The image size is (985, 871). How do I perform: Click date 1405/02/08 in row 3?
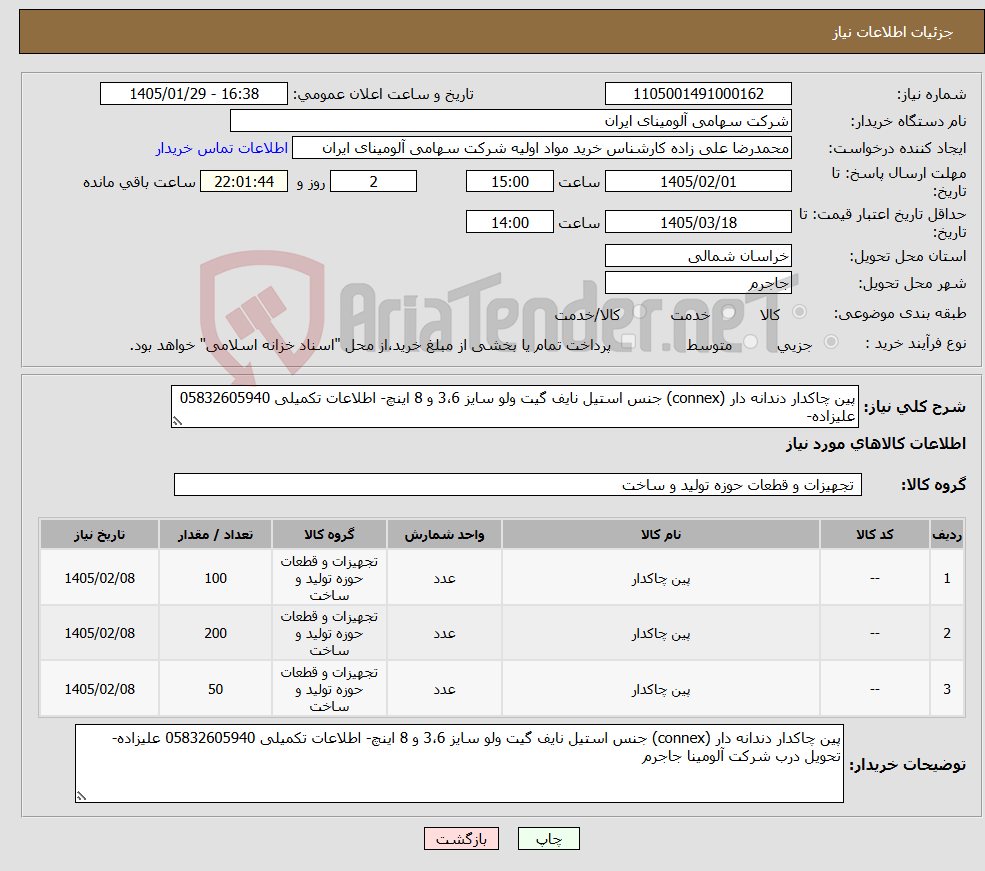click(99, 689)
